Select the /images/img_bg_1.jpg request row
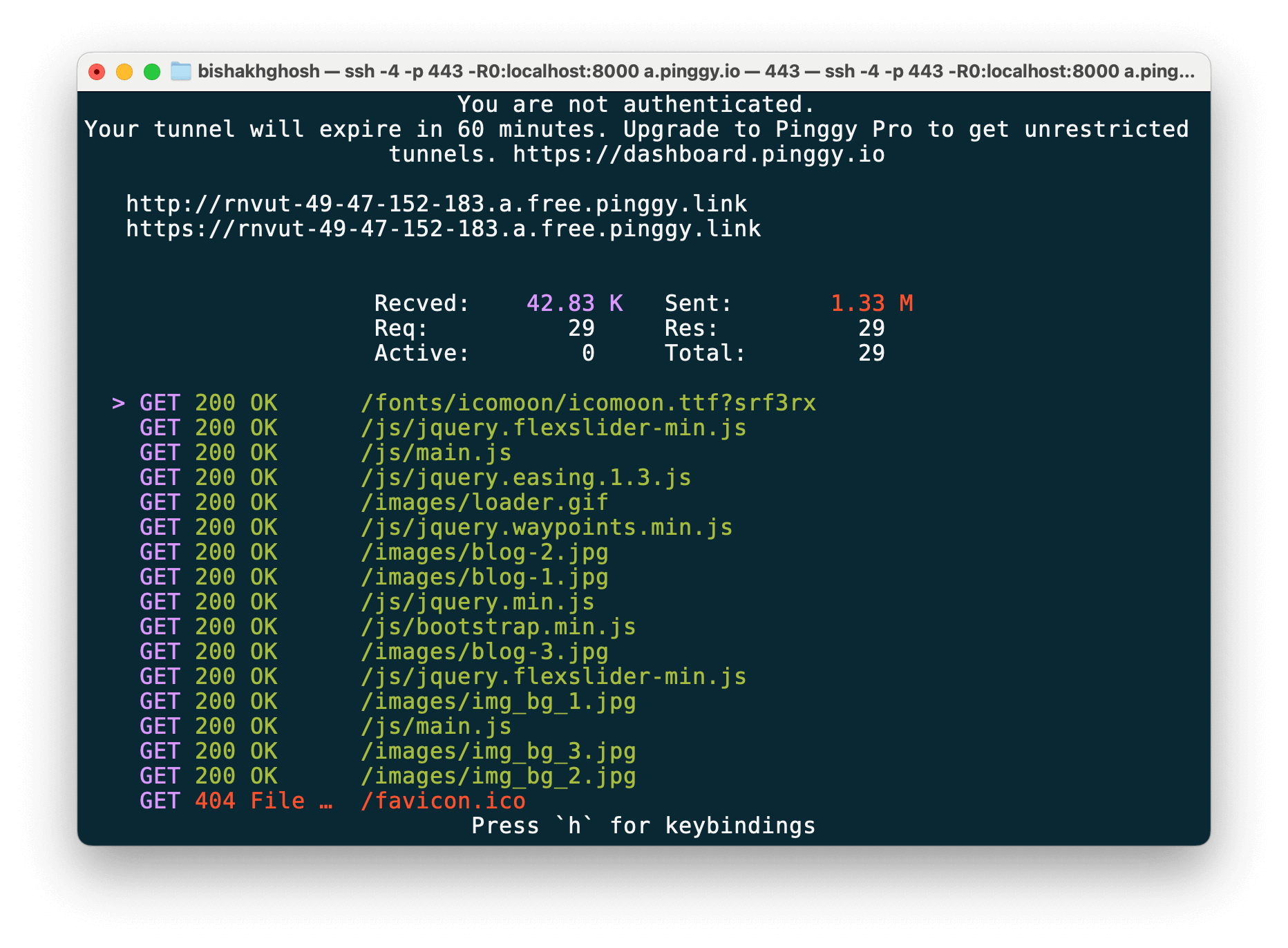This screenshot has height=948, width=1288. click(x=388, y=701)
